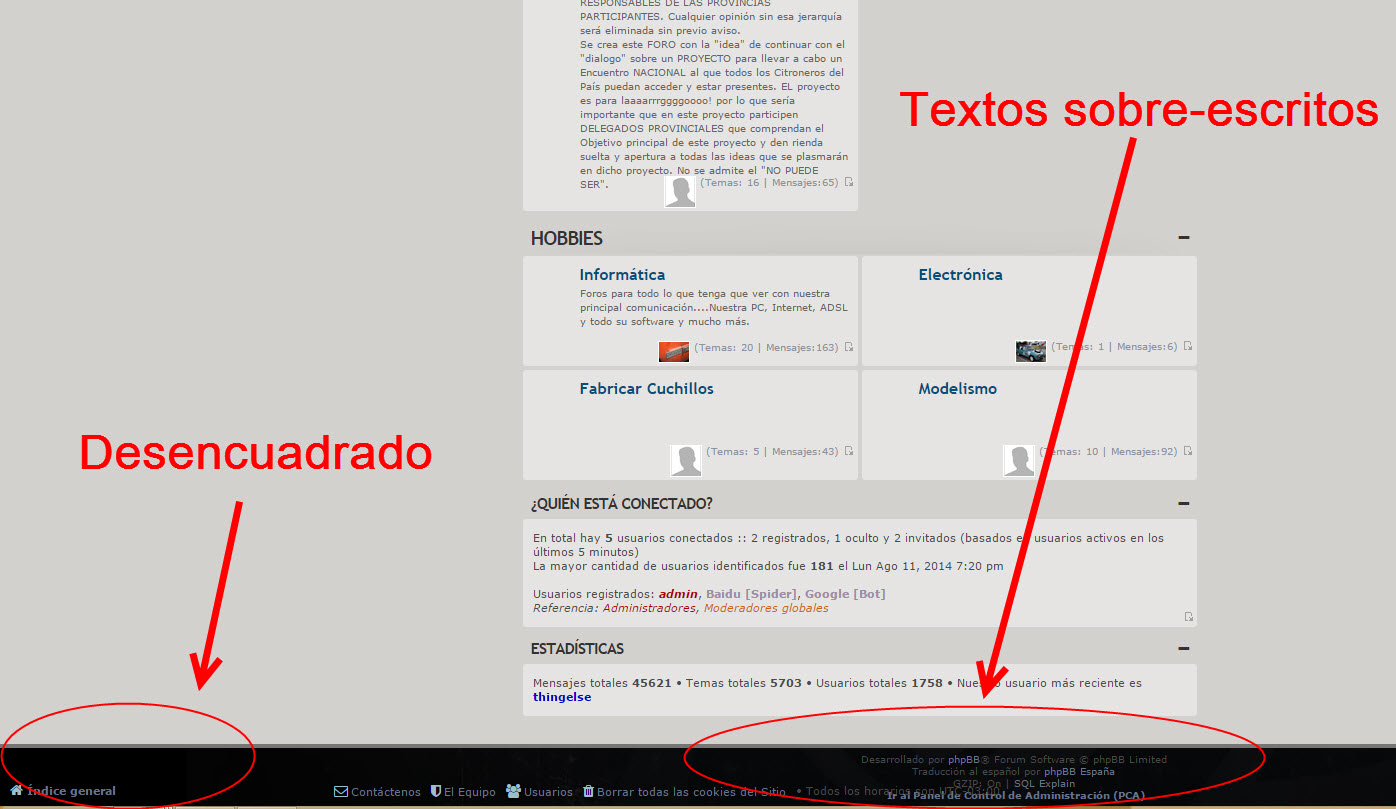Open last post icon in Electrónica forum
This screenshot has width=1396, height=809.
[x=1188, y=346]
